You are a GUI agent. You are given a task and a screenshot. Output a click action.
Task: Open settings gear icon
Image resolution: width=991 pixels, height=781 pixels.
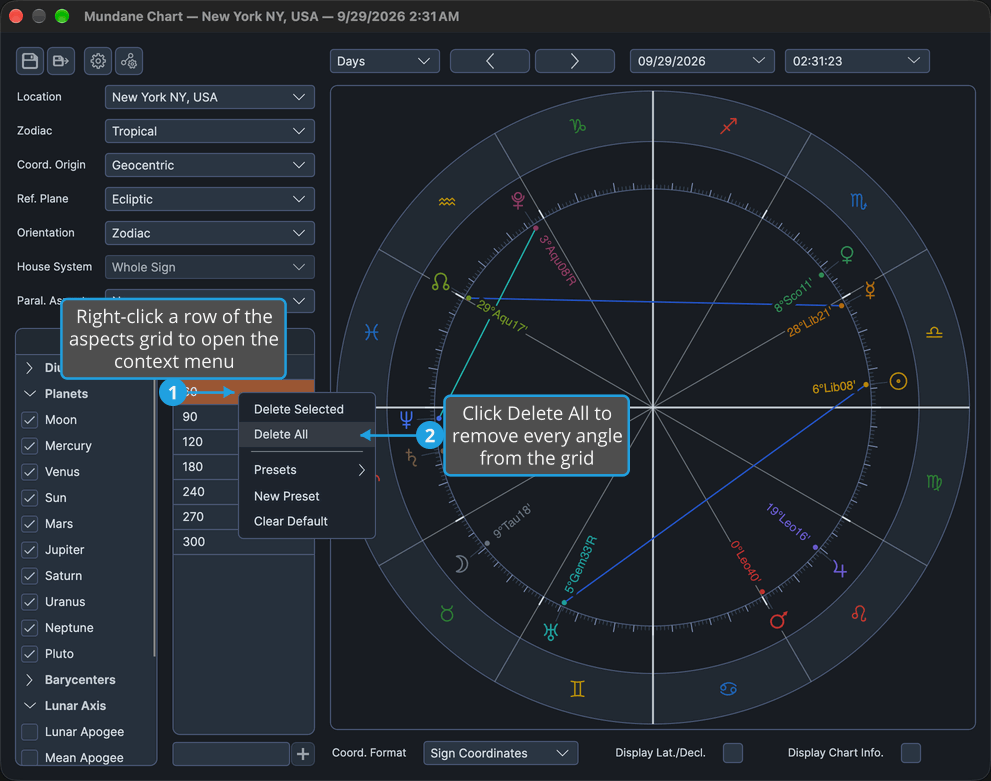[x=98, y=61]
